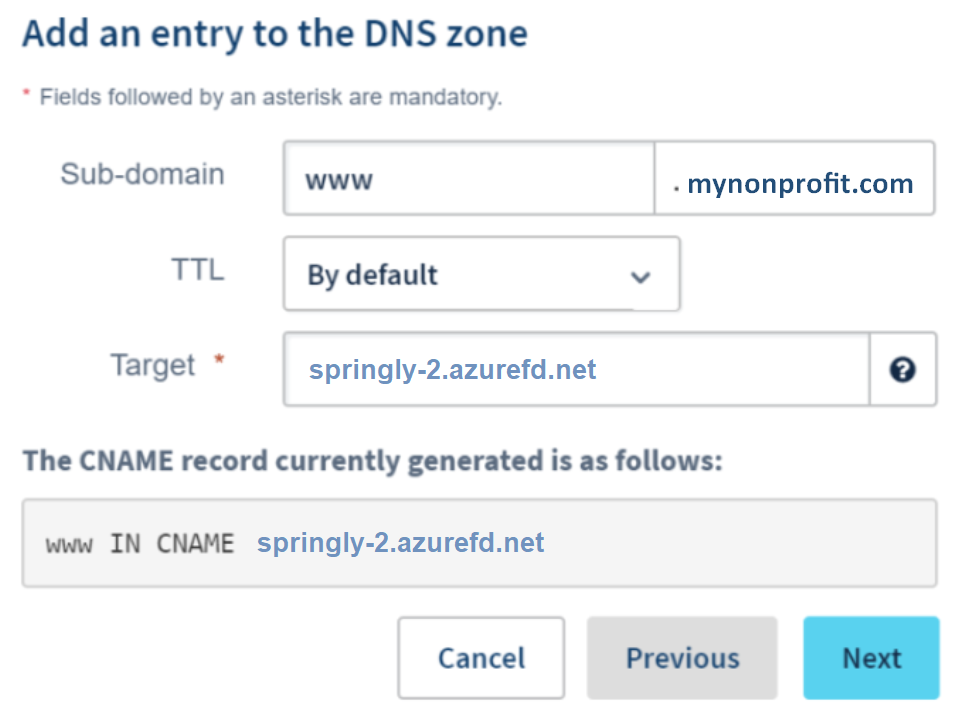Click the TTL field label

point(198,269)
